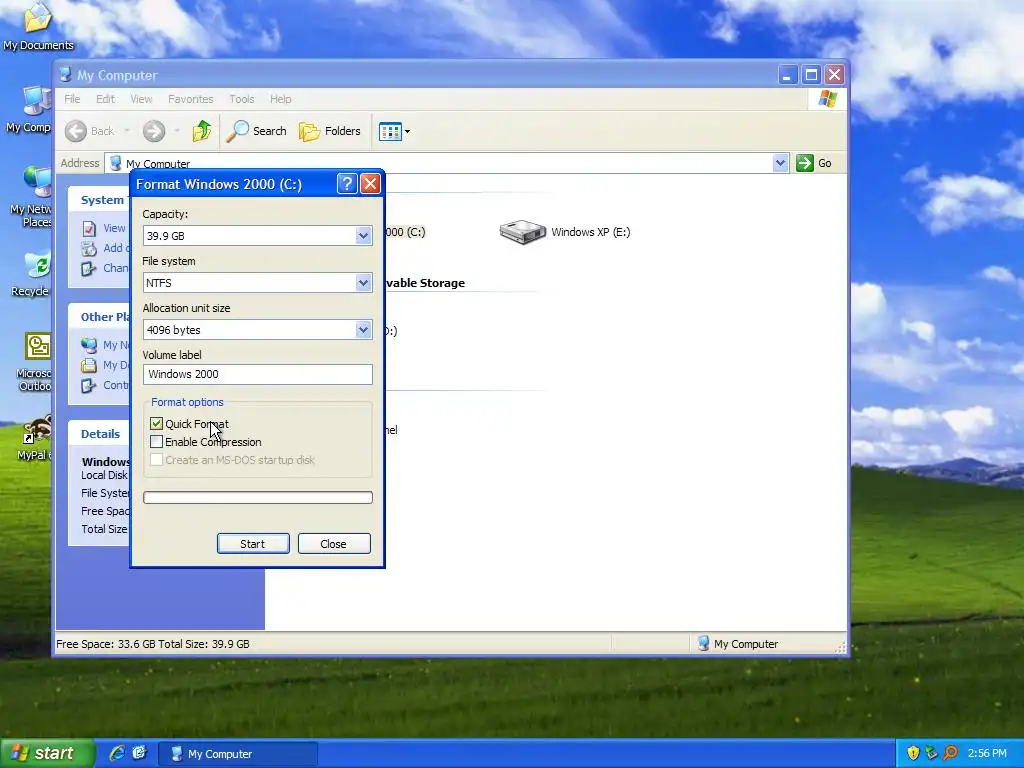Open the Edit menu
Image resolution: width=1024 pixels, height=768 pixels.
(x=105, y=99)
